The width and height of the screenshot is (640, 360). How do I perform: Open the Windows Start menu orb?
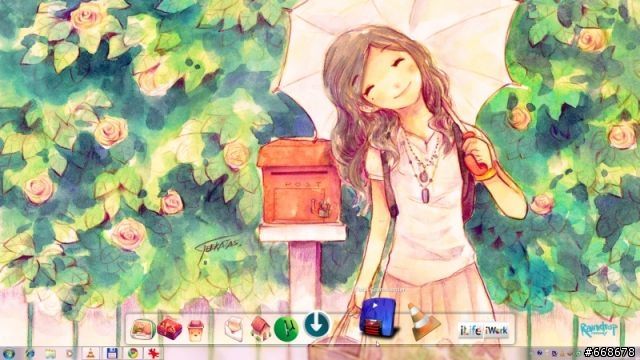pos(9,353)
